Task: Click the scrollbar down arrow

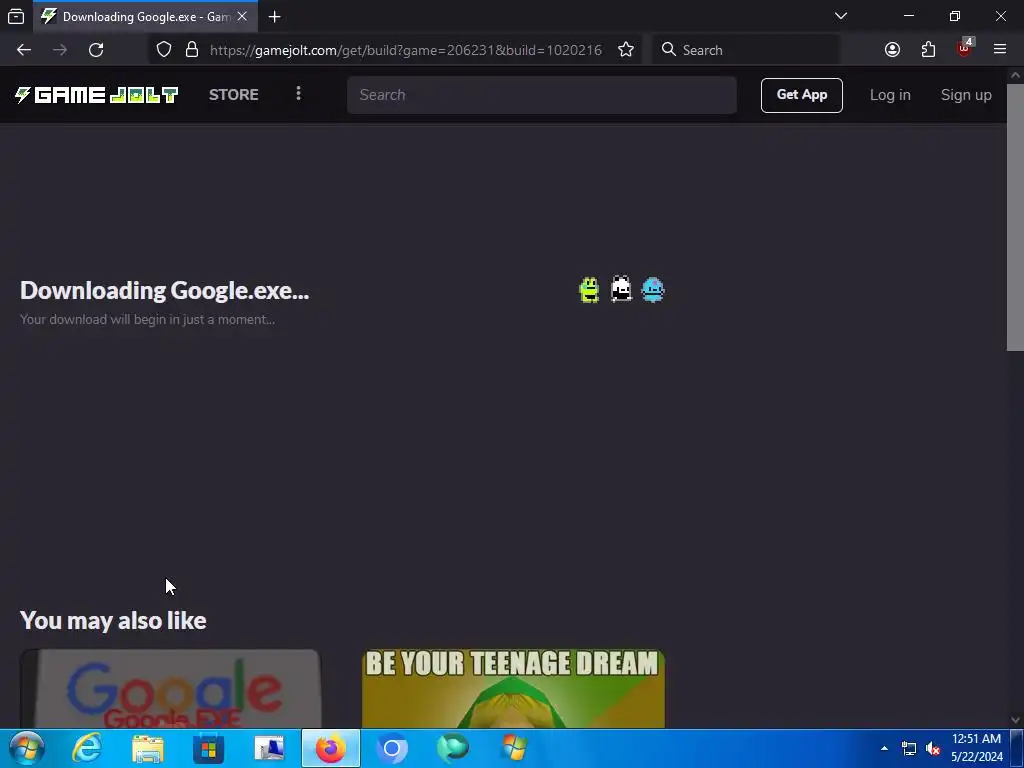Action: (x=1015, y=720)
